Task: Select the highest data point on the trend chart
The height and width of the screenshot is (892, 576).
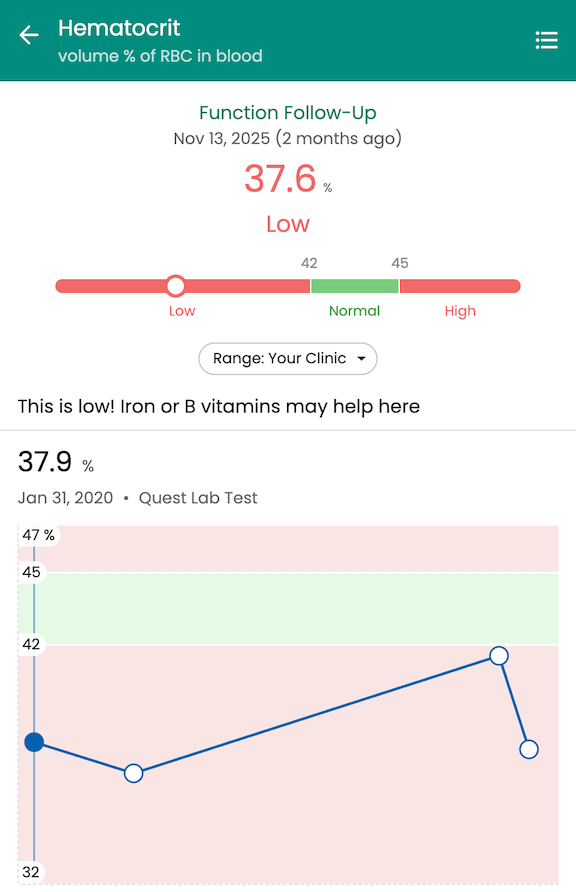Action: (x=499, y=656)
